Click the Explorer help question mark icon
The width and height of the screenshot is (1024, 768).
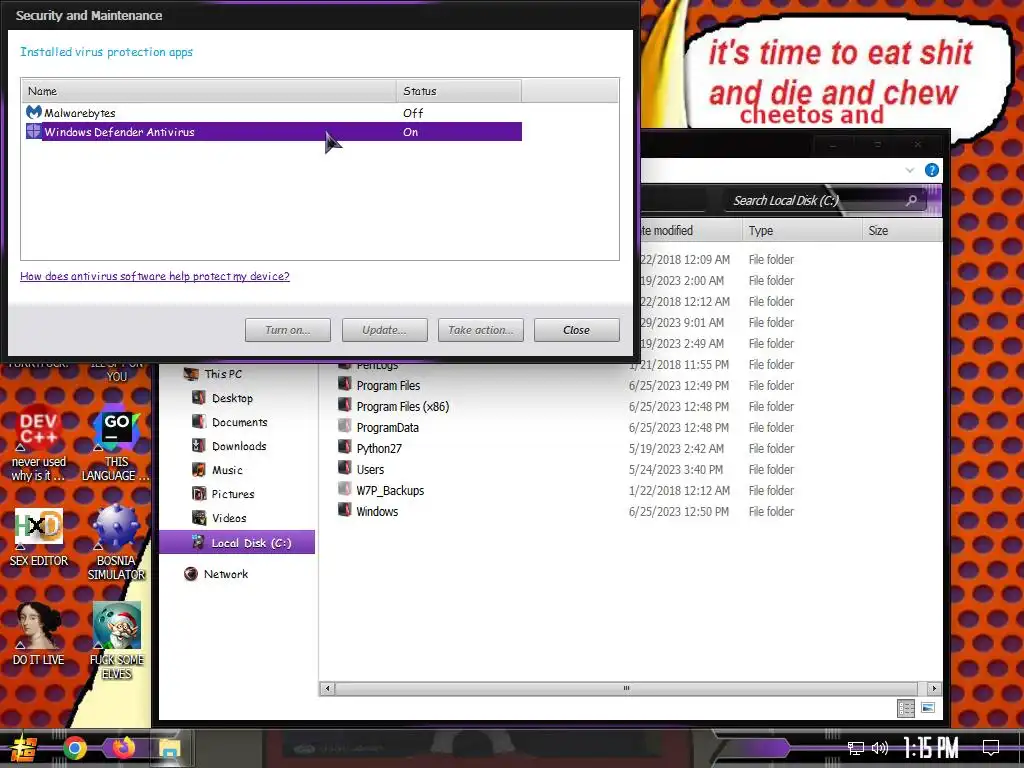932,170
